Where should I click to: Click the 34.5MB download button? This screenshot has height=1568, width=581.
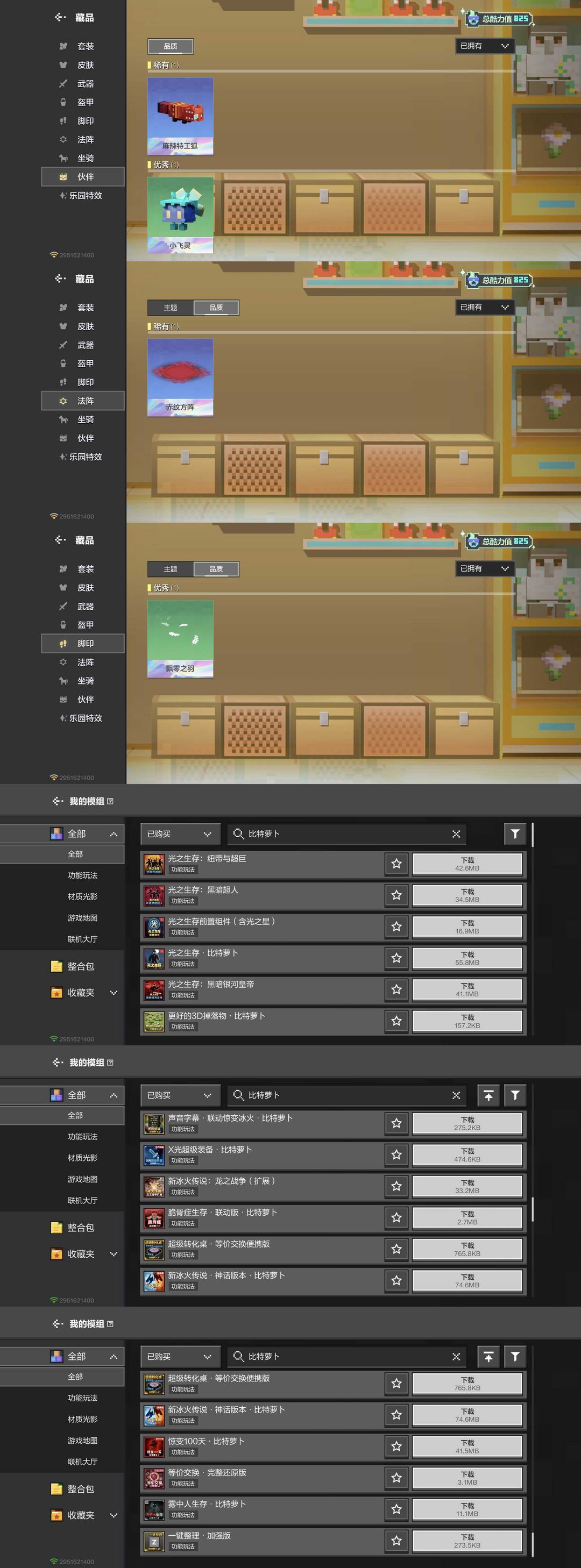[x=467, y=895]
